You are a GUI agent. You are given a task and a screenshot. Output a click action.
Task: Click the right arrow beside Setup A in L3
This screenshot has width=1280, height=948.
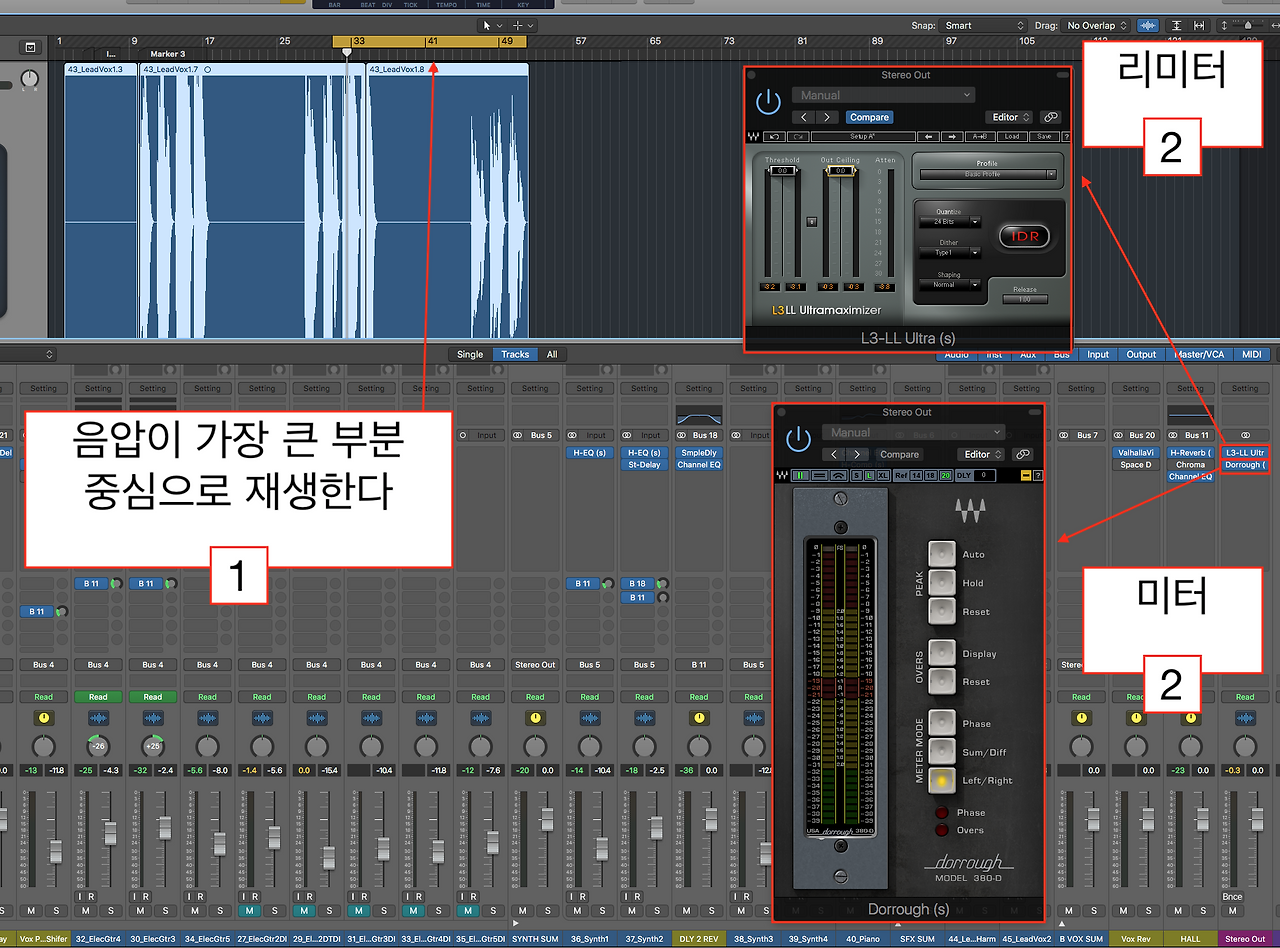pyautogui.click(x=951, y=137)
